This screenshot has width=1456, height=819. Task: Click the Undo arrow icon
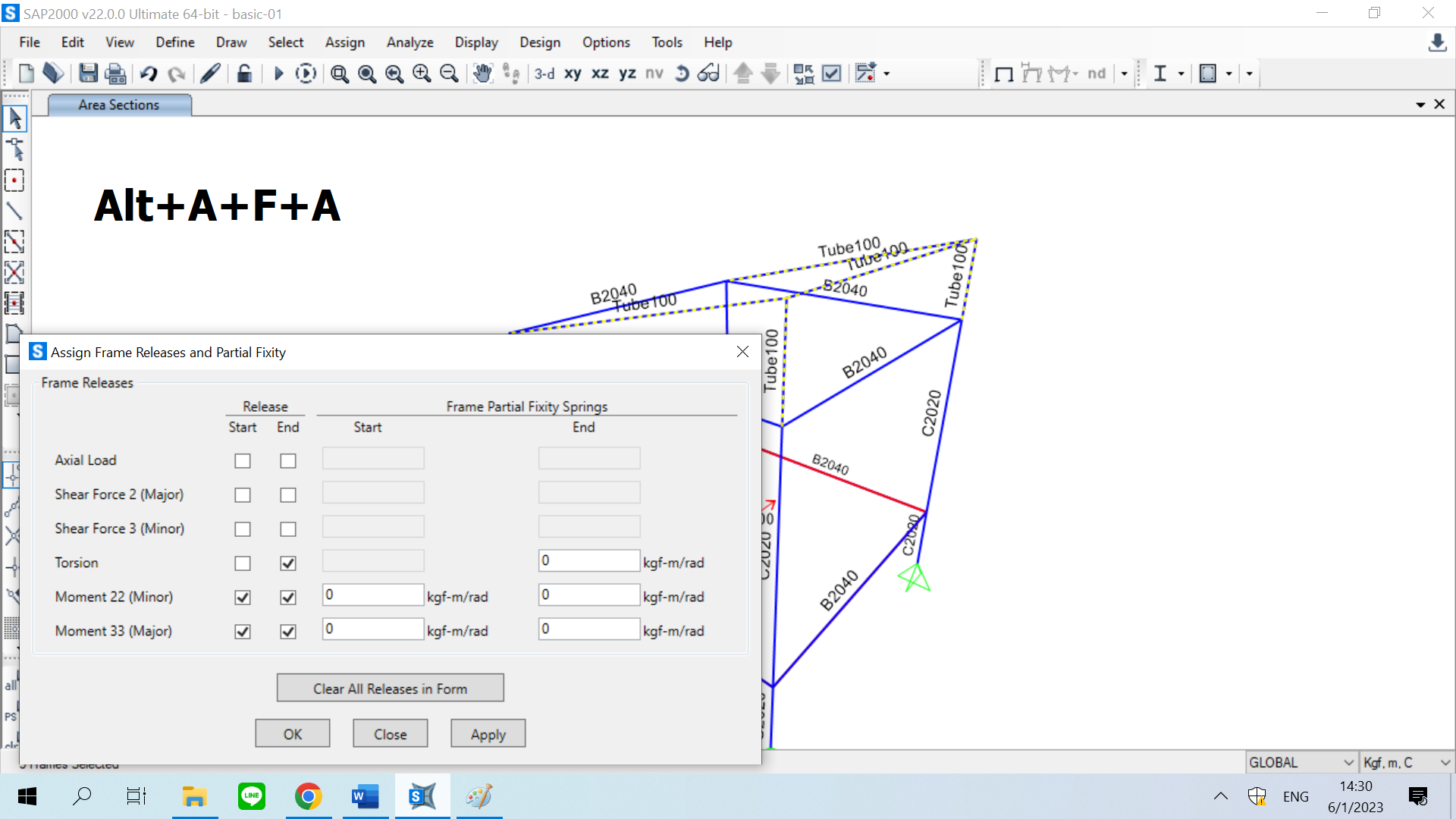tap(149, 74)
